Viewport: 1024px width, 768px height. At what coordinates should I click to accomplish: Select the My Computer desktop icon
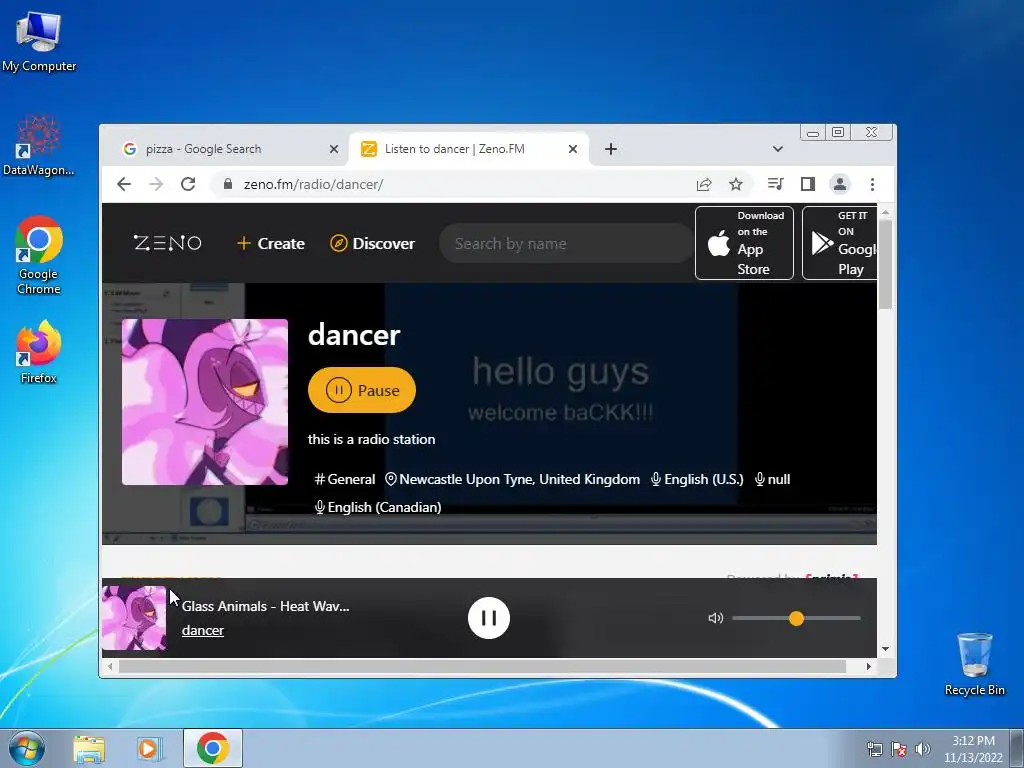tap(39, 41)
